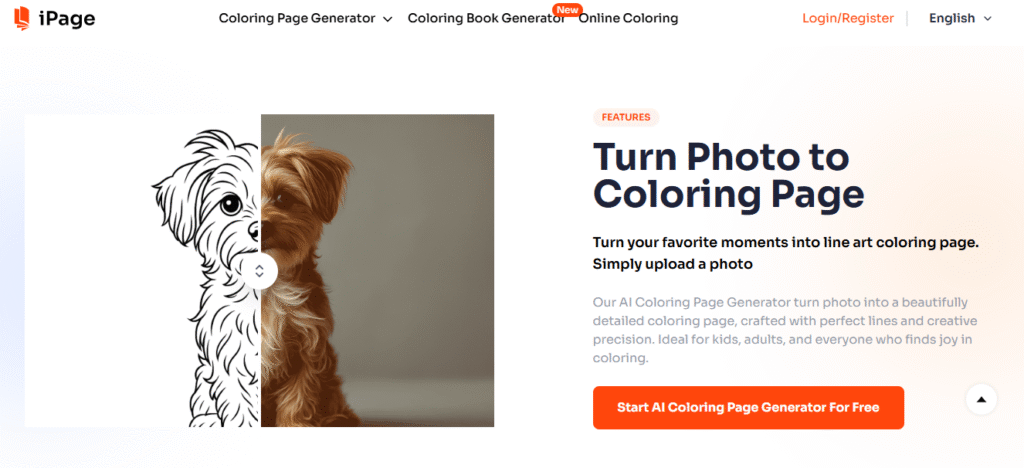The height and width of the screenshot is (468, 1024).
Task: Click the line art dog drawing half
Action: point(143,271)
